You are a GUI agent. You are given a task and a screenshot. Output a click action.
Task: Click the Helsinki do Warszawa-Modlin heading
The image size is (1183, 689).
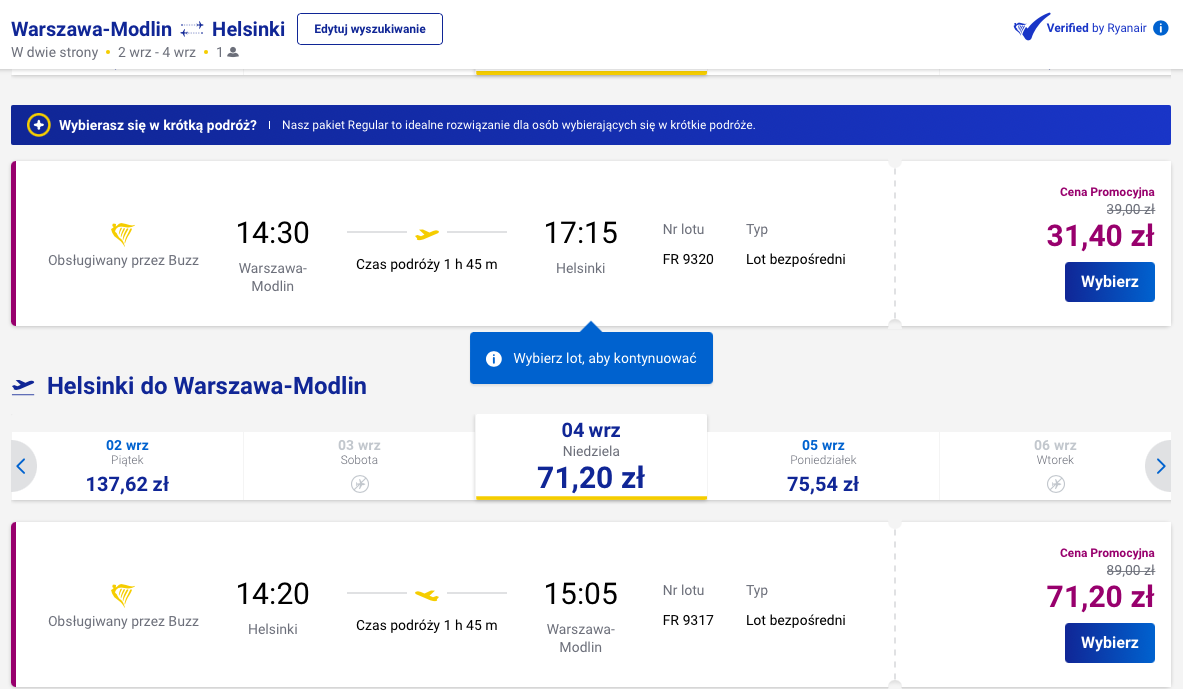click(207, 386)
